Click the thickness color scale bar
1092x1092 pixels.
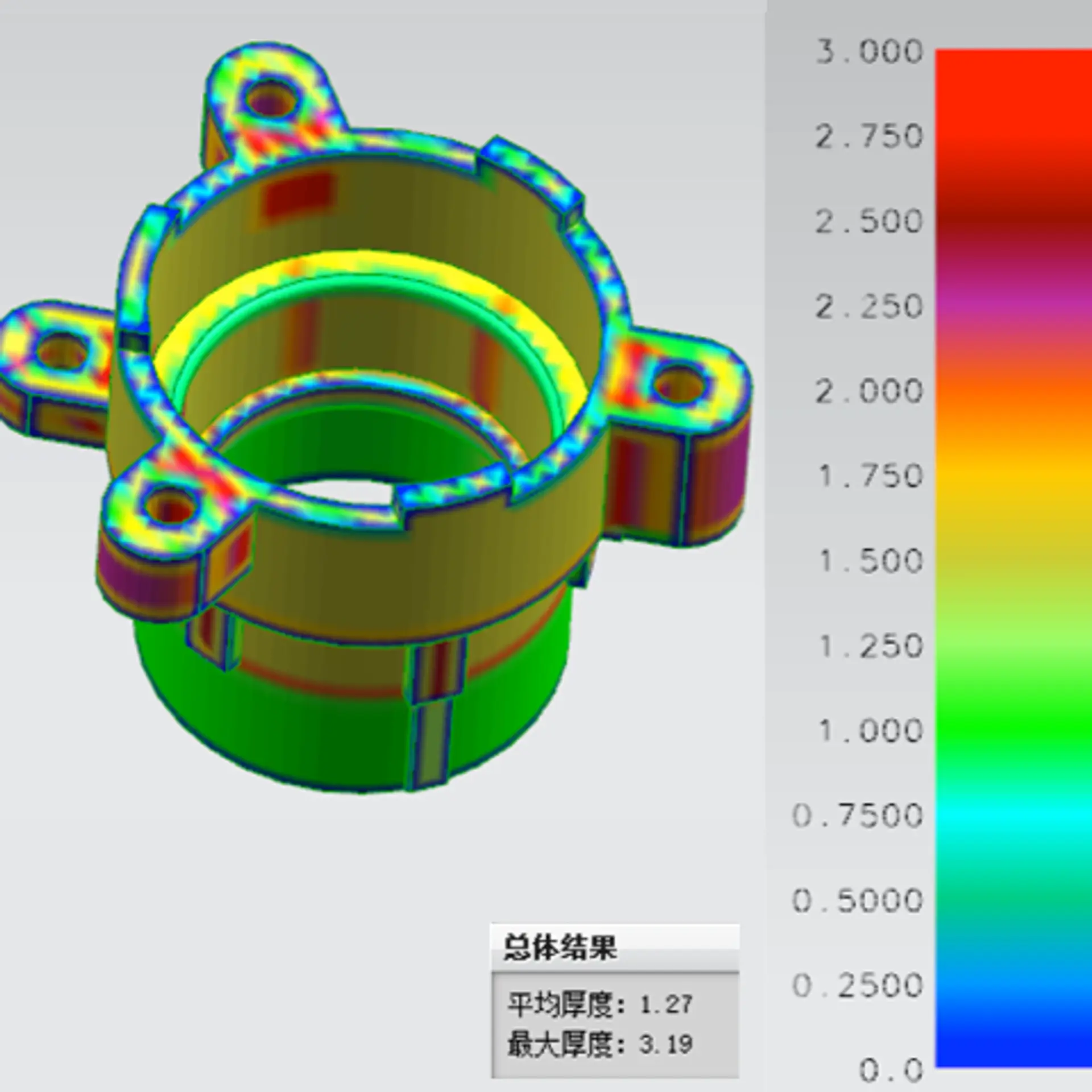tap(1014, 559)
